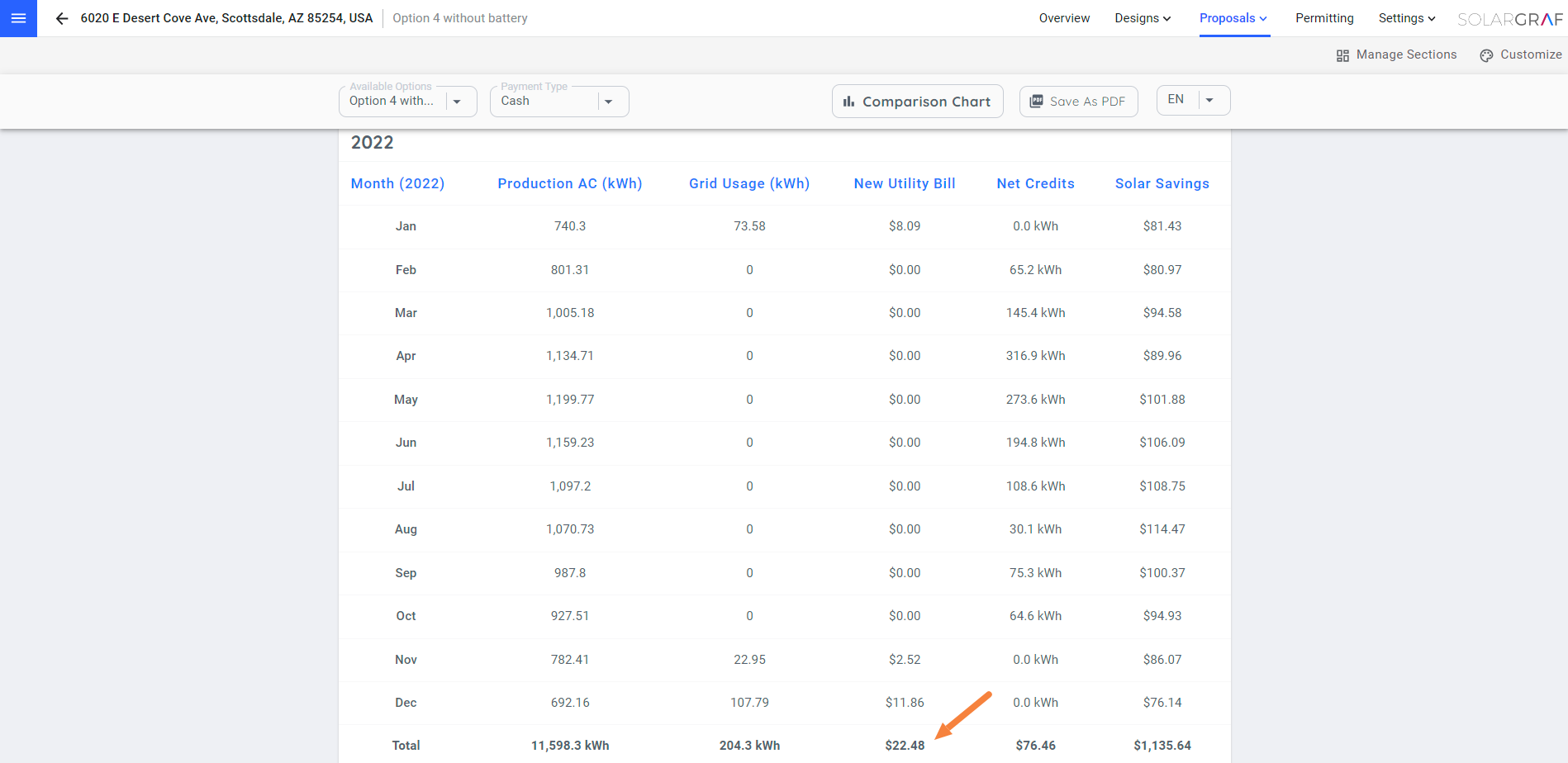Open the Payment Type Cash dropdown
Viewport: 1568px width, 763px height.
click(x=608, y=102)
